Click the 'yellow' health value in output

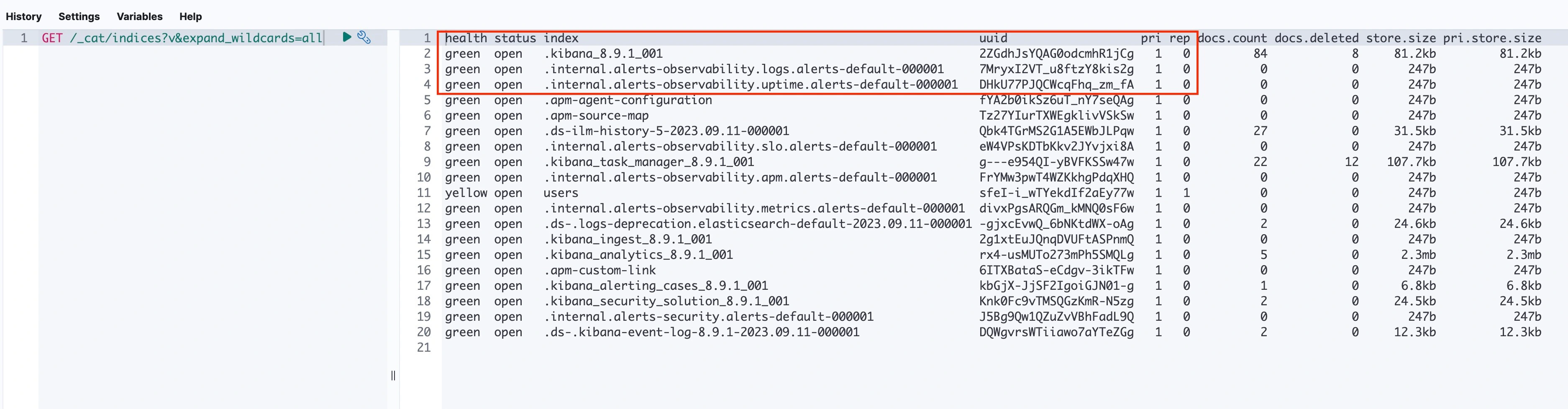pos(466,193)
